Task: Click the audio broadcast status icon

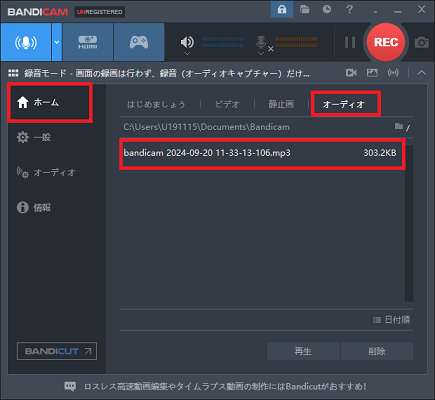Action: click(393, 73)
